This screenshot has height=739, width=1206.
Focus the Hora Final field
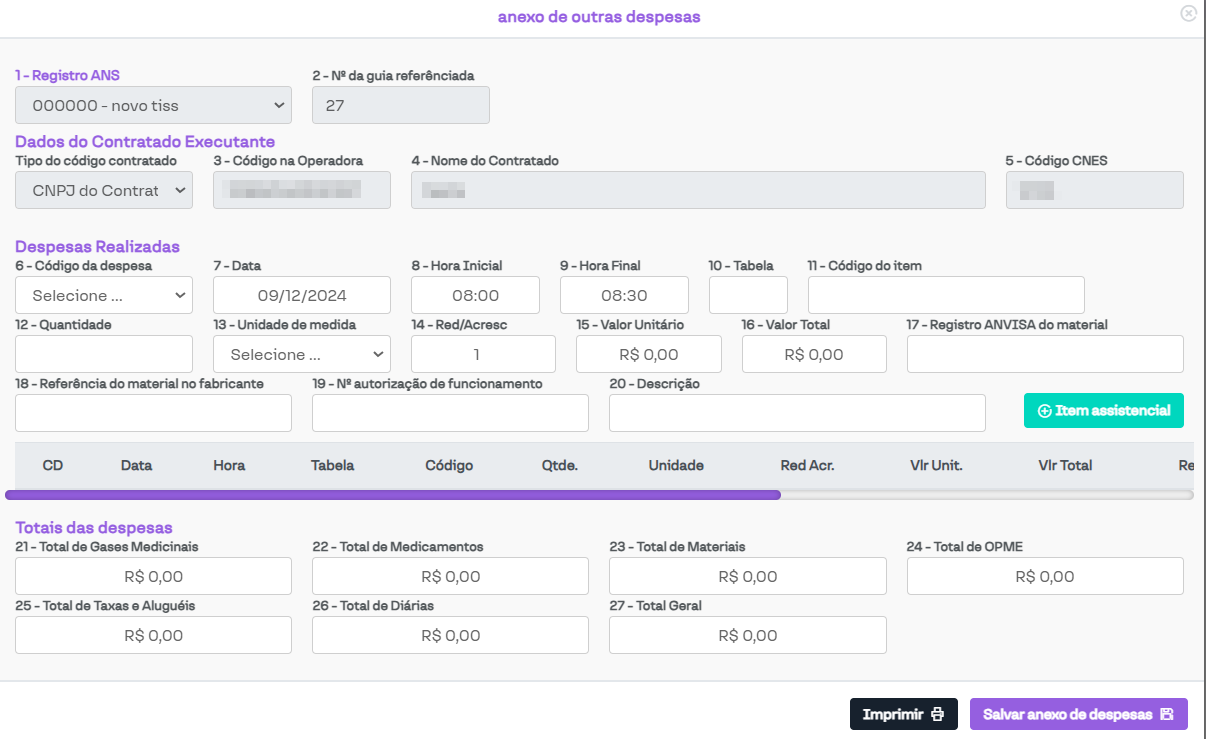(x=624, y=295)
